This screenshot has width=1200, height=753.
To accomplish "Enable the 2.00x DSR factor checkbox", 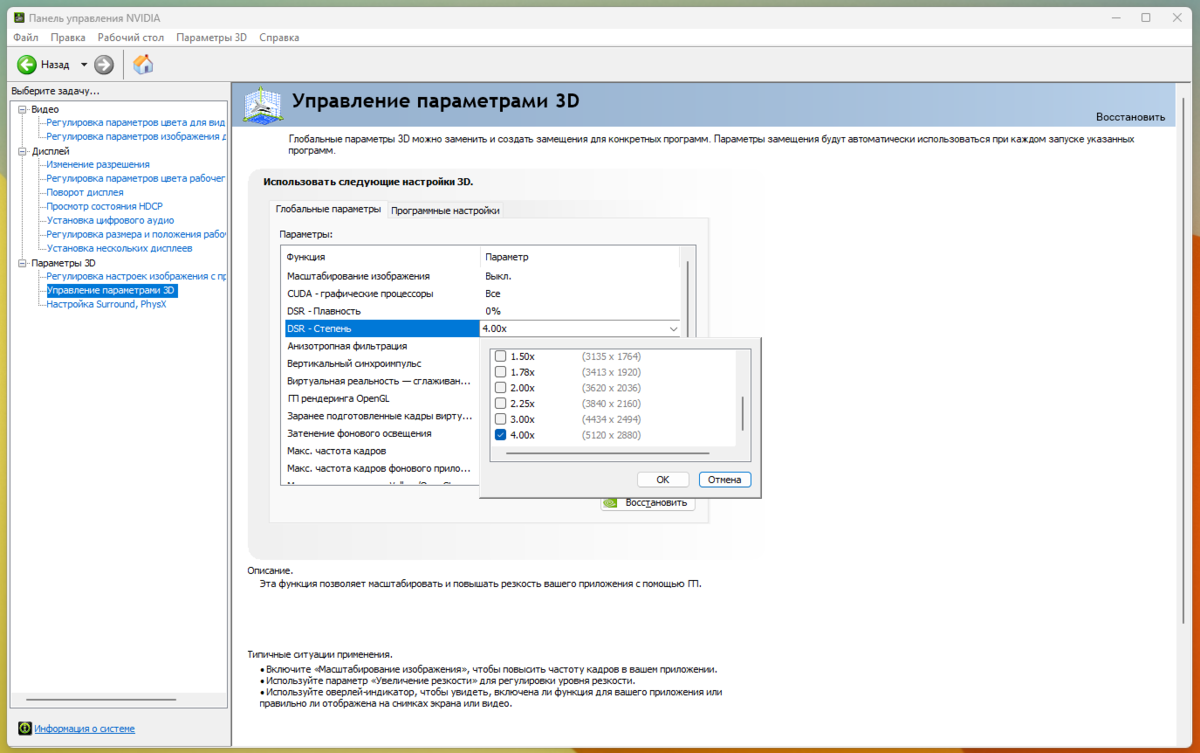I will [501, 388].
